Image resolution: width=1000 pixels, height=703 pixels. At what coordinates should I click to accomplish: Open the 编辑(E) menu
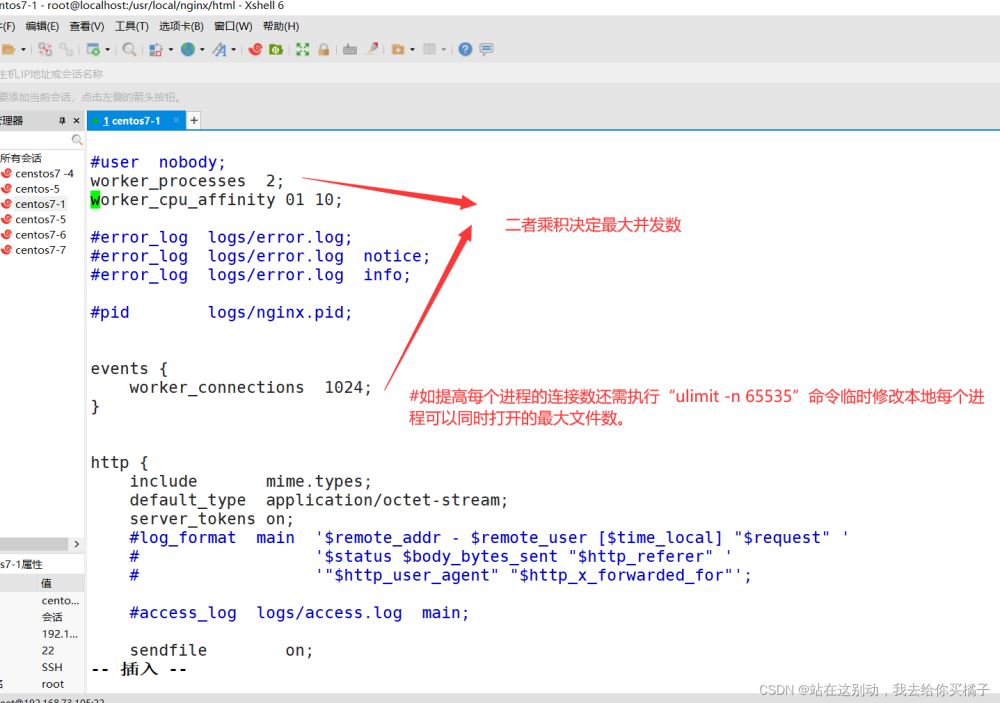pyautogui.click(x=42, y=26)
